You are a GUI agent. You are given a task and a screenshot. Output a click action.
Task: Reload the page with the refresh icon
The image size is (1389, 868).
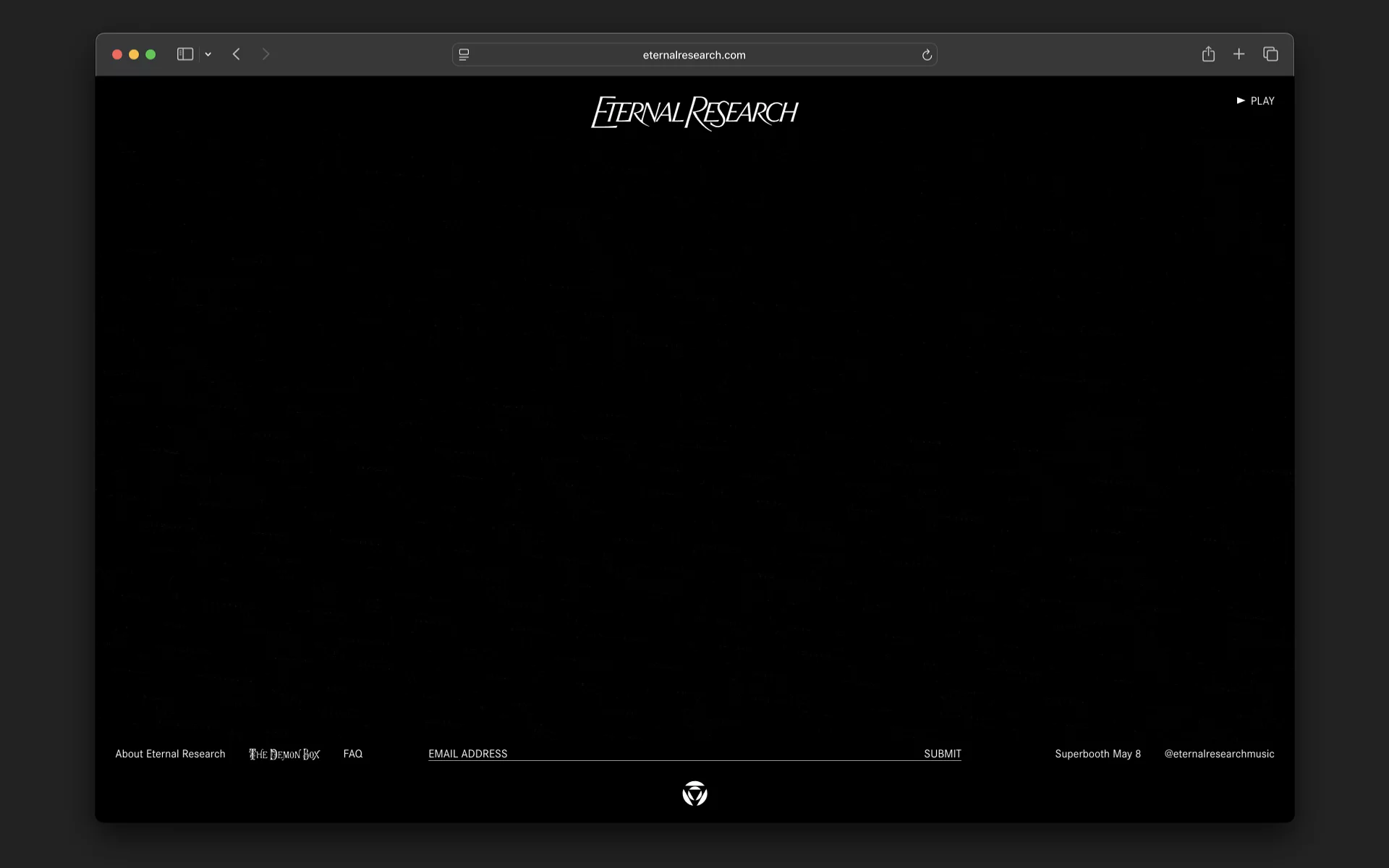click(927, 55)
